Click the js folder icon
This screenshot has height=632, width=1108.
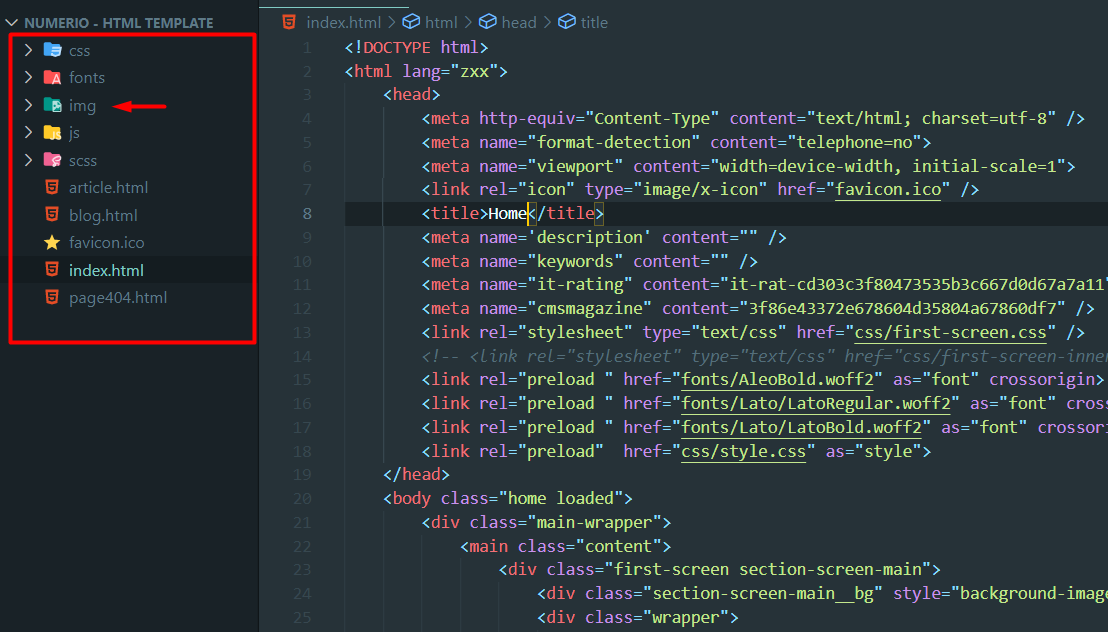(52, 132)
